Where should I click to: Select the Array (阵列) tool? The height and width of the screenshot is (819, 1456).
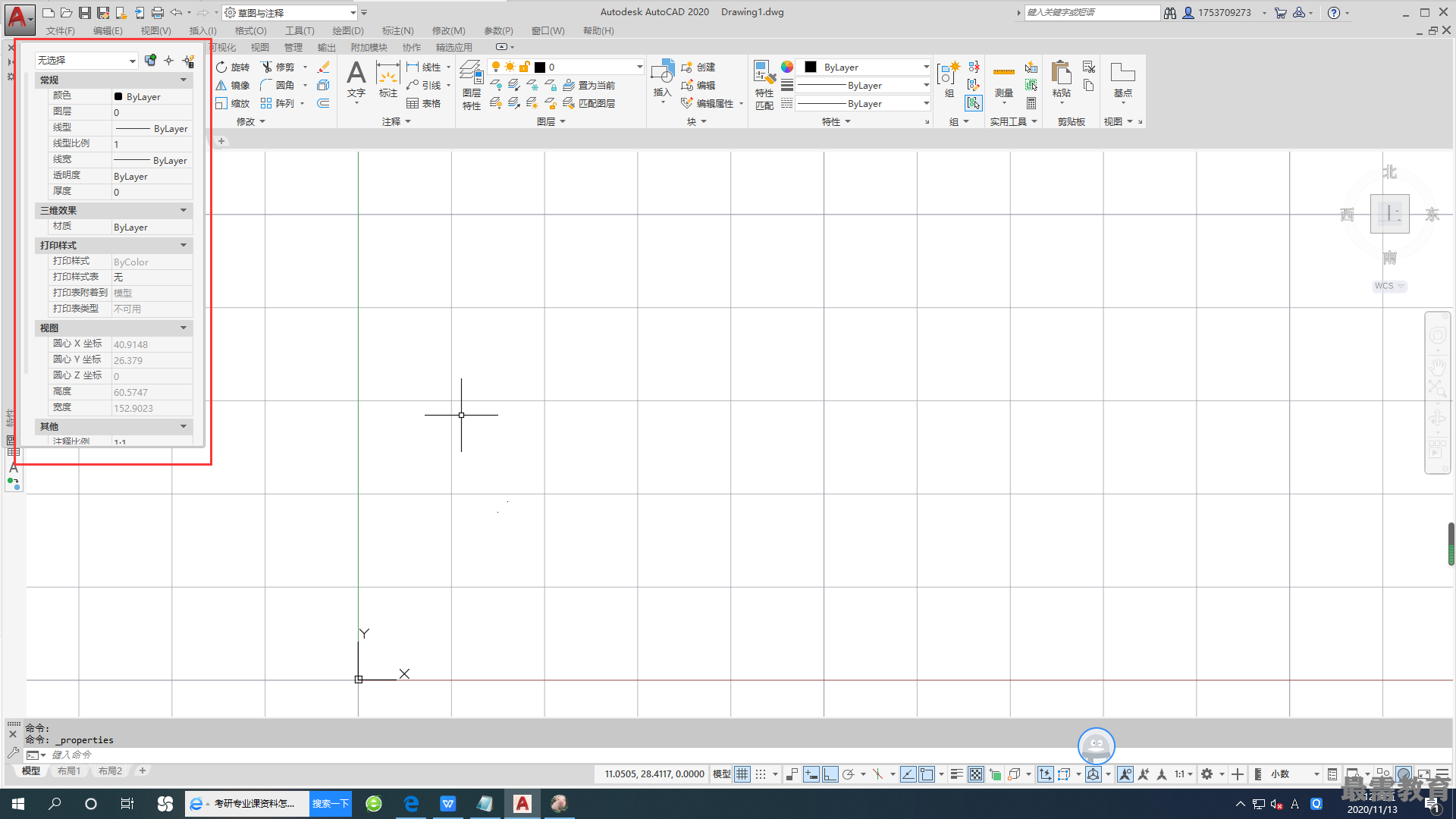tap(278, 103)
